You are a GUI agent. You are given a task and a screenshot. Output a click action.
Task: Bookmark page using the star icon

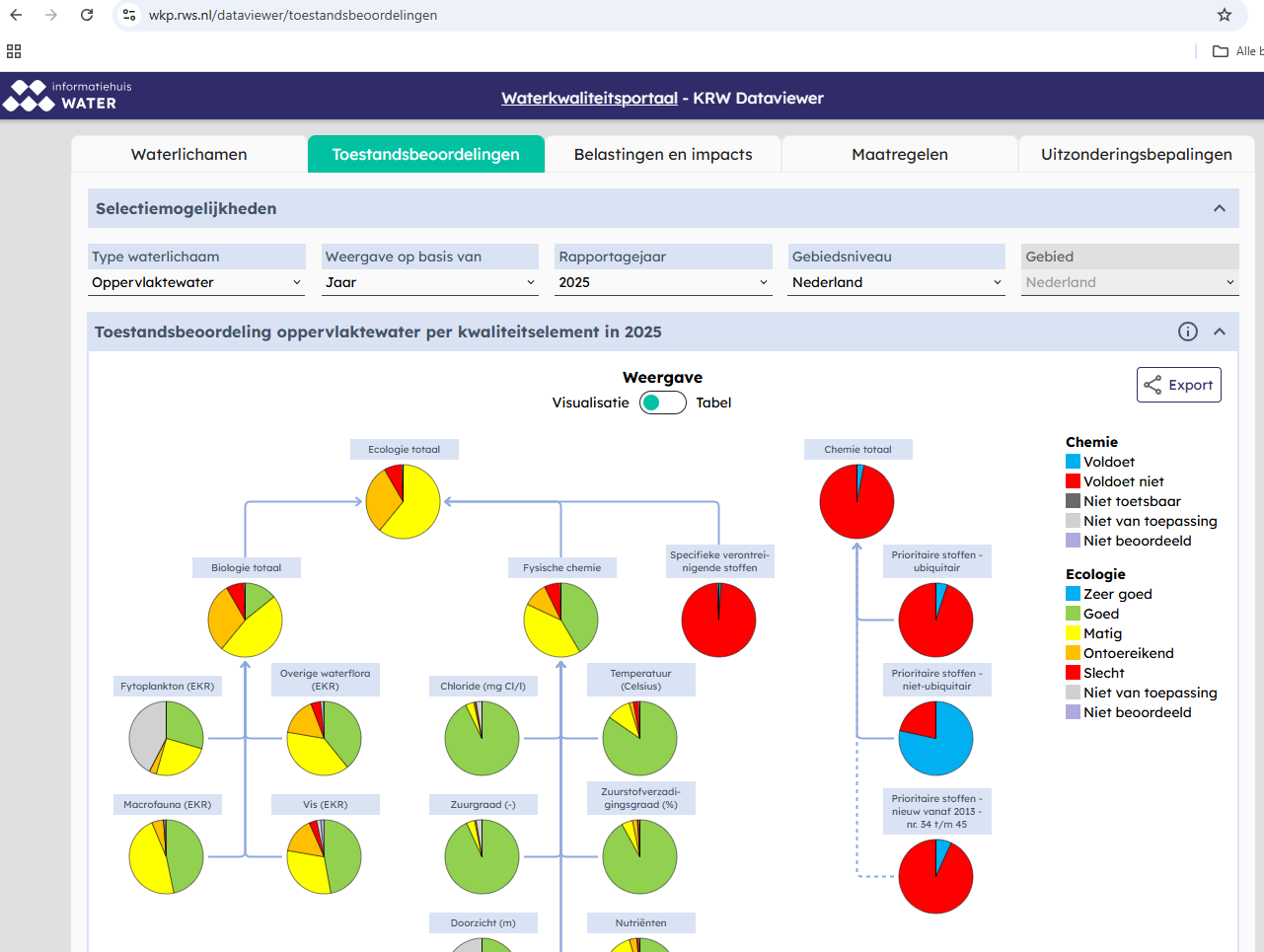1224,15
